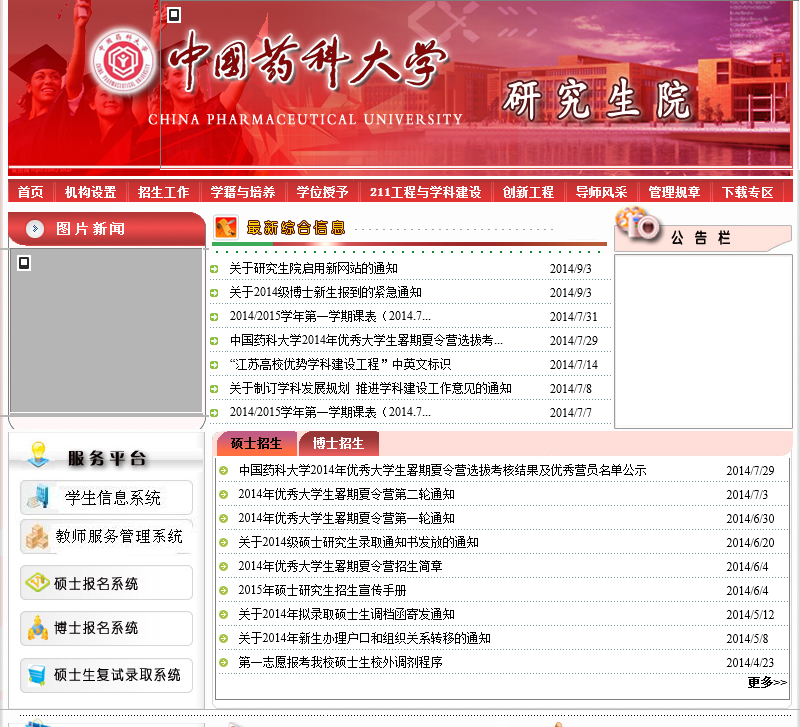The height and width of the screenshot is (727, 800).
Task: Click green bullet beside 关于2014级博士新生报到的紧急通知
Action: (x=214, y=293)
